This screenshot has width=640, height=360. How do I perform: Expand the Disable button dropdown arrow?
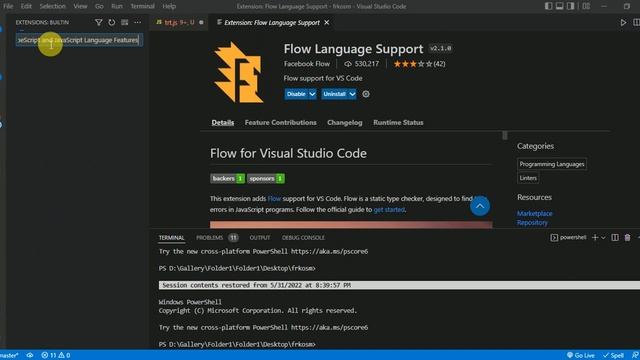(x=312, y=94)
